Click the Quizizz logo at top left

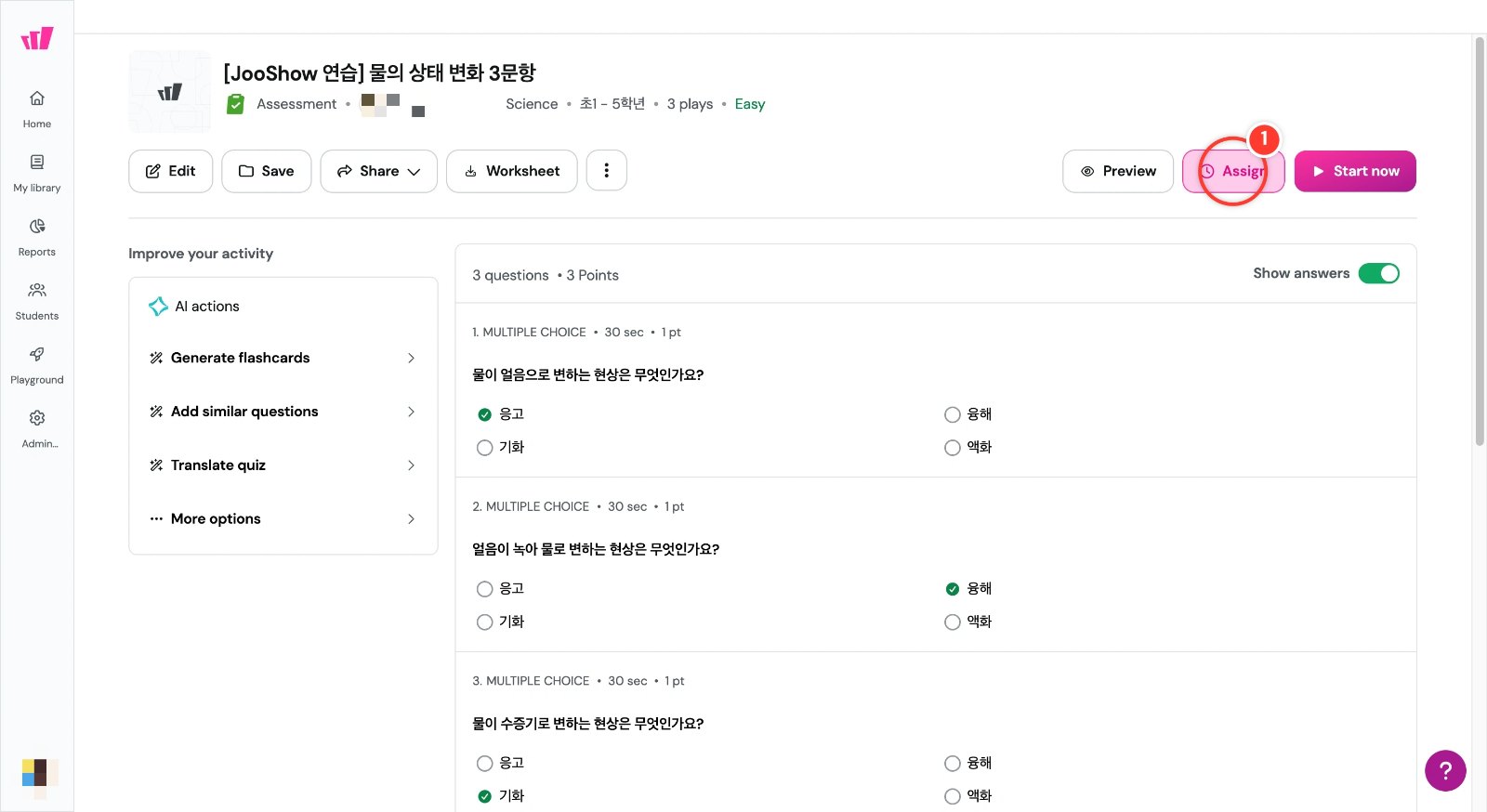(x=37, y=38)
